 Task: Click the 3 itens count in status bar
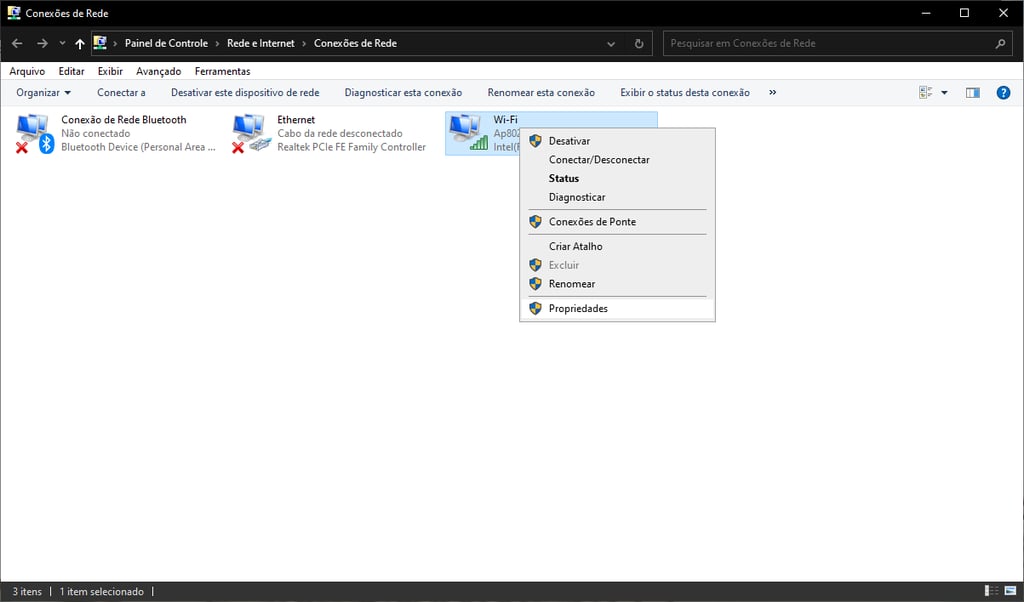[27, 592]
